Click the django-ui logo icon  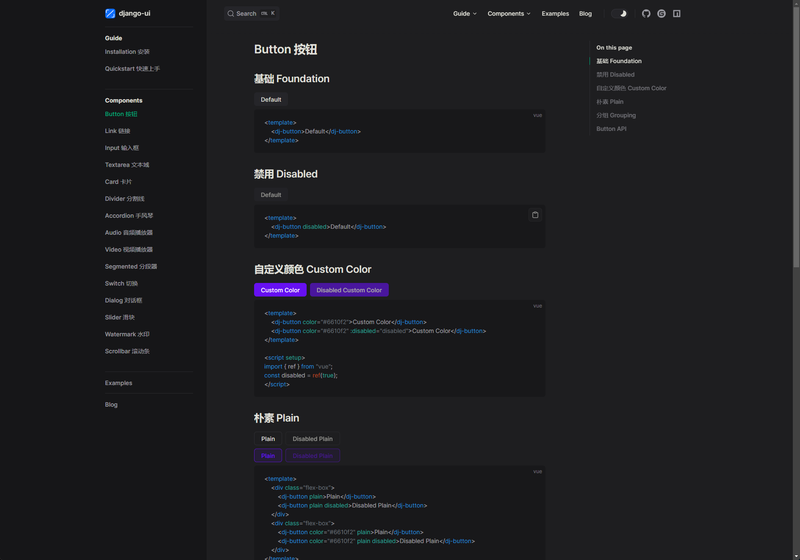110,13
